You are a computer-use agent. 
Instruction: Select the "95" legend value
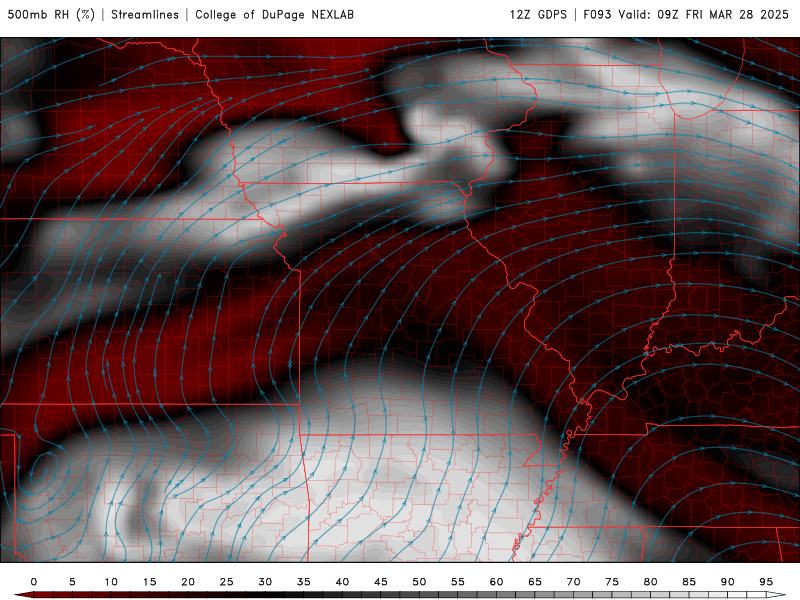click(766, 582)
